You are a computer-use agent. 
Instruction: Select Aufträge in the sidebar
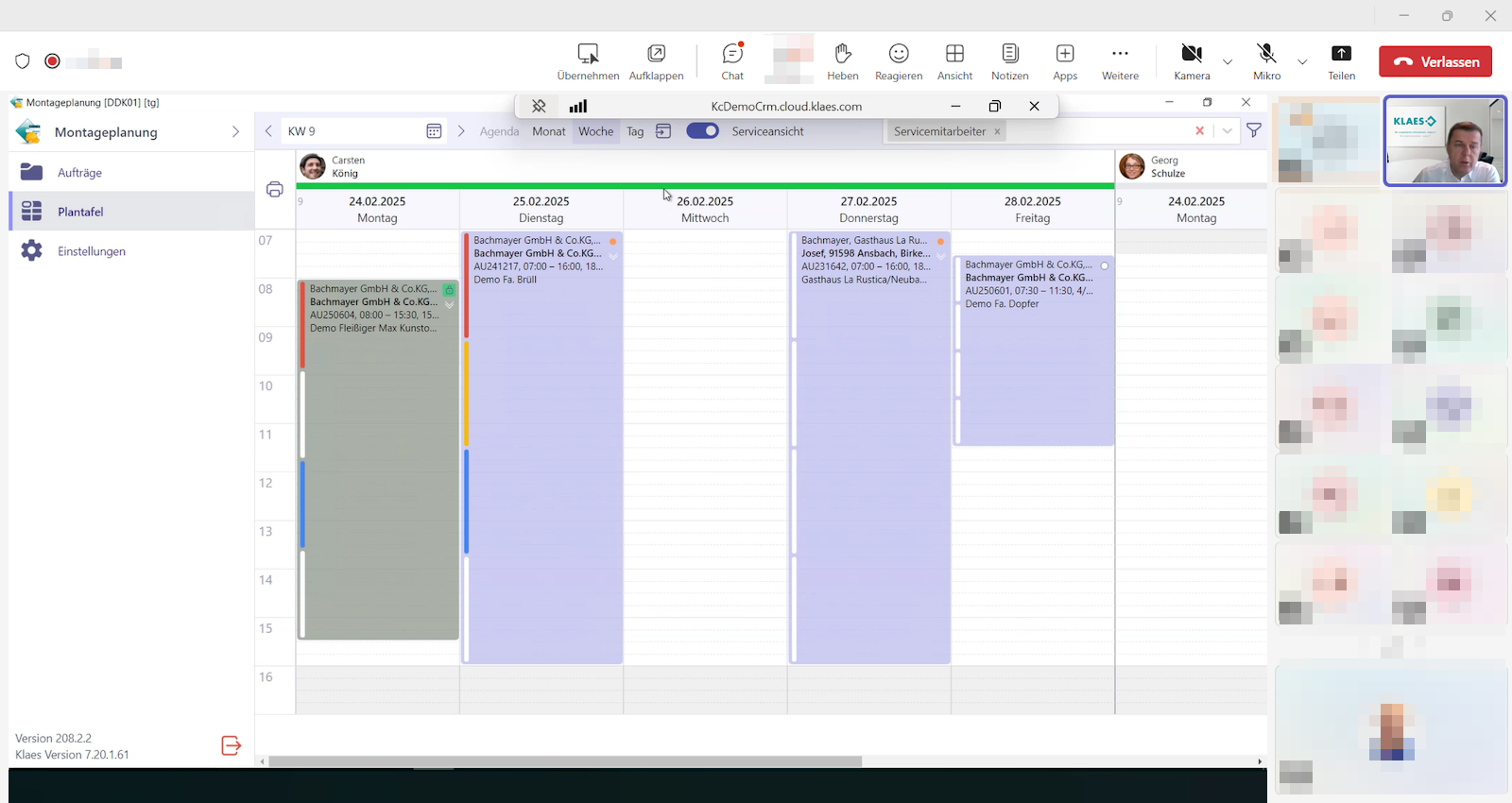point(79,173)
